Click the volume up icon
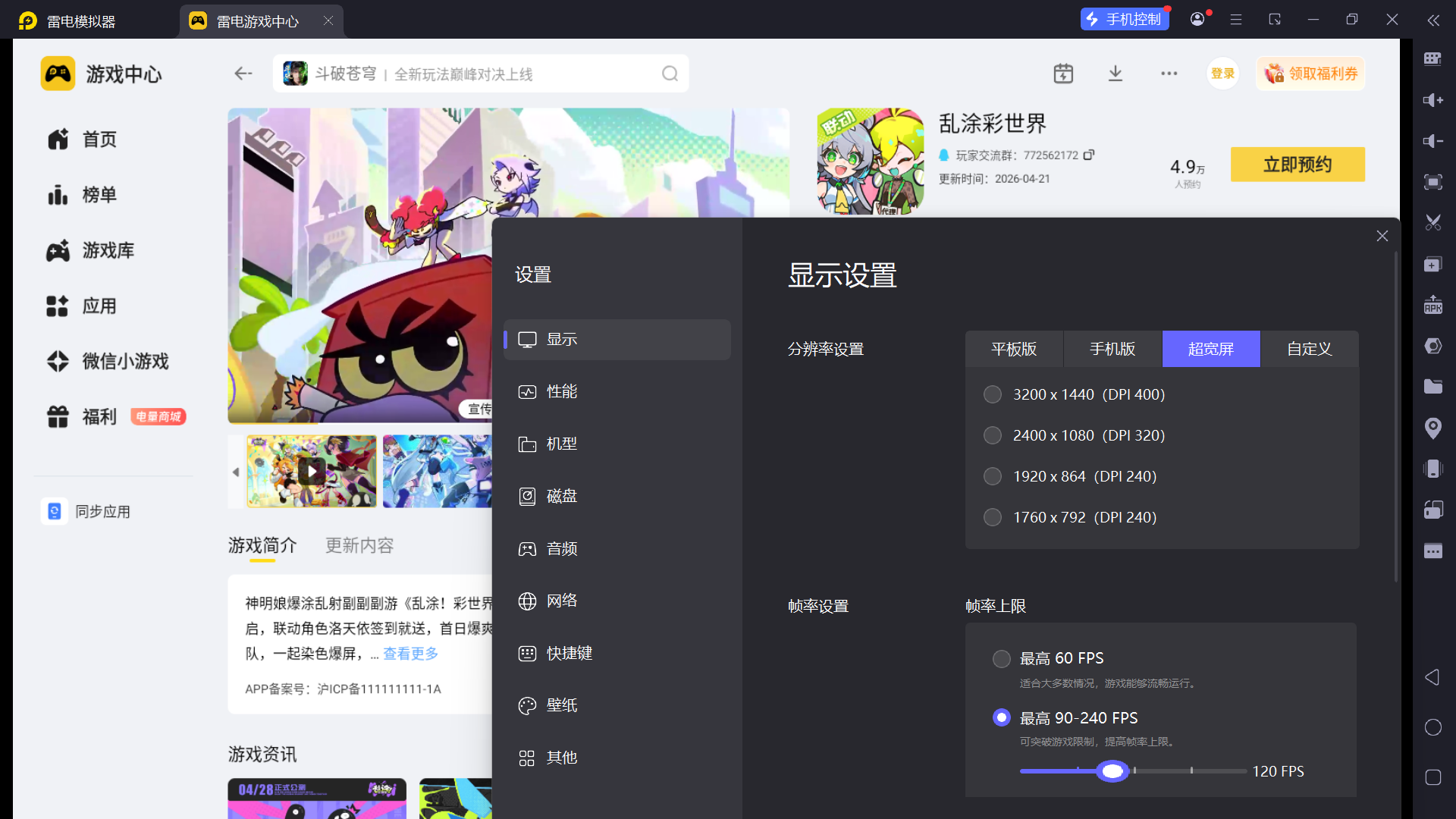Image resolution: width=1456 pixels, height=819 pixels. tap(1432, 100)
